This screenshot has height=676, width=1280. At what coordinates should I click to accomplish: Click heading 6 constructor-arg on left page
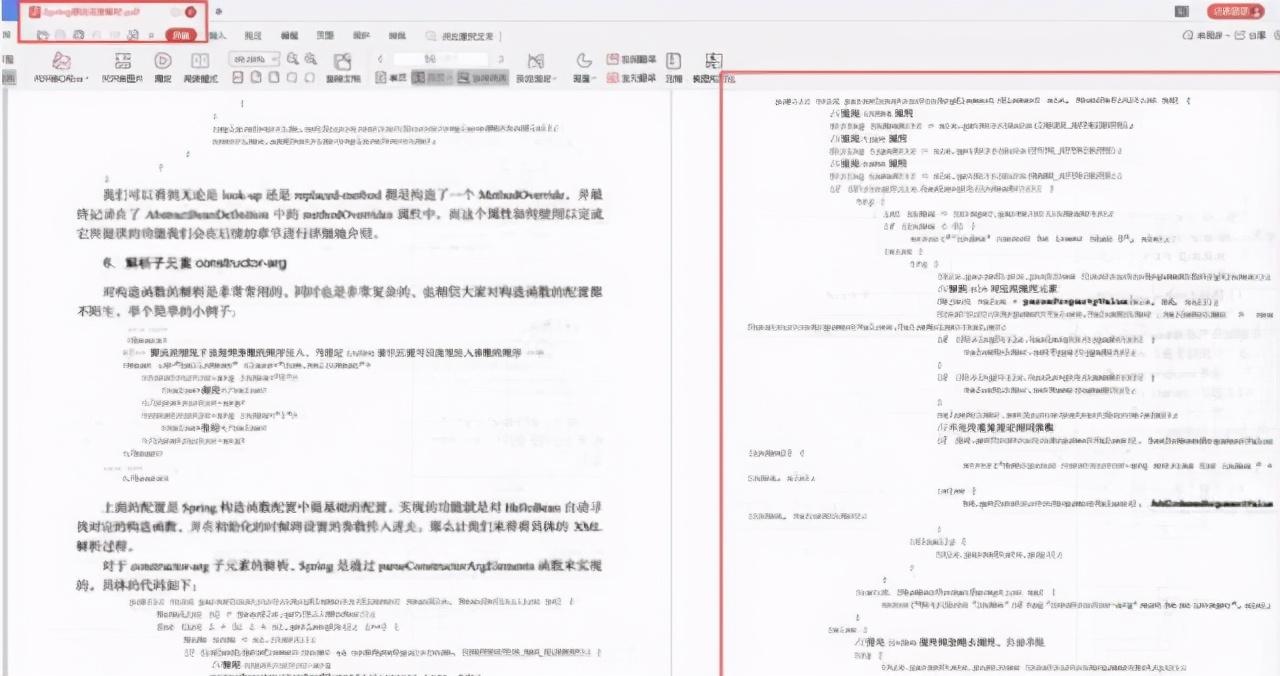[196, 263]
